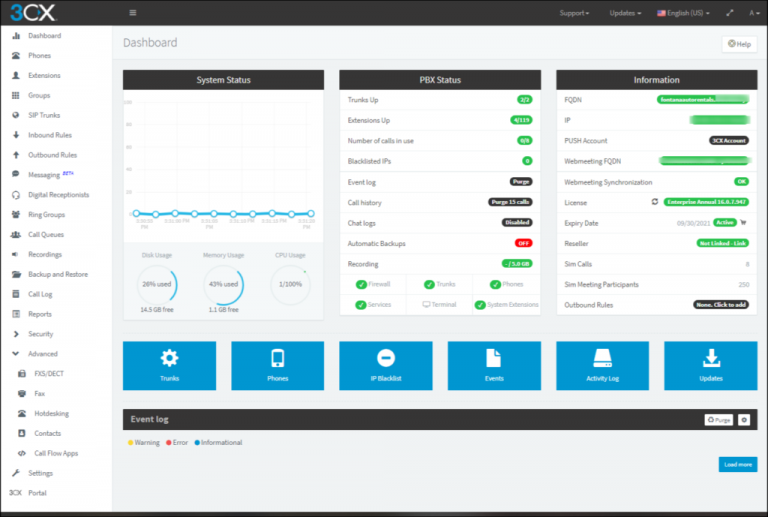Open the Support dropdown menu

573,13
